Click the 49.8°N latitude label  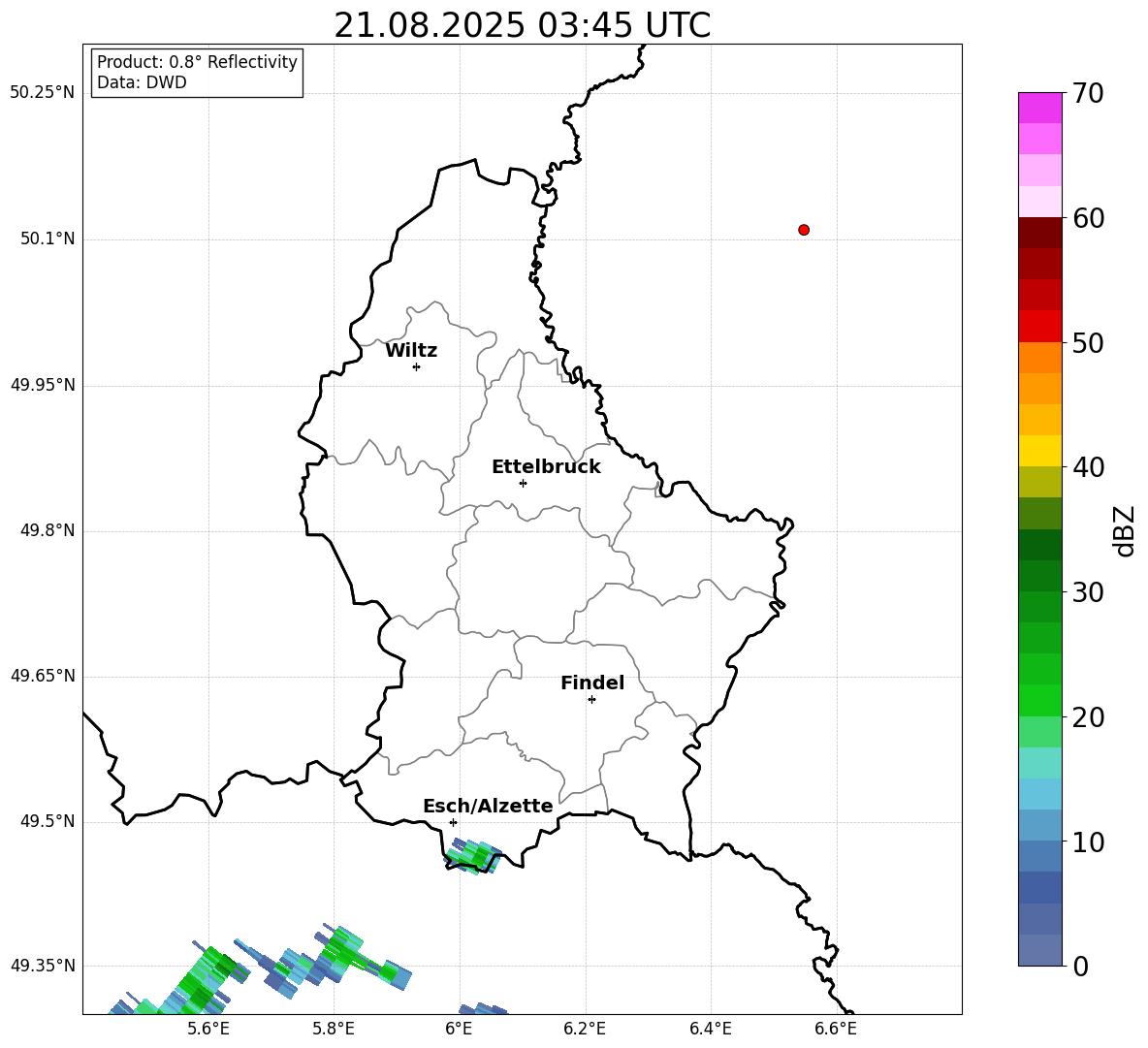(x=48, y=530)
